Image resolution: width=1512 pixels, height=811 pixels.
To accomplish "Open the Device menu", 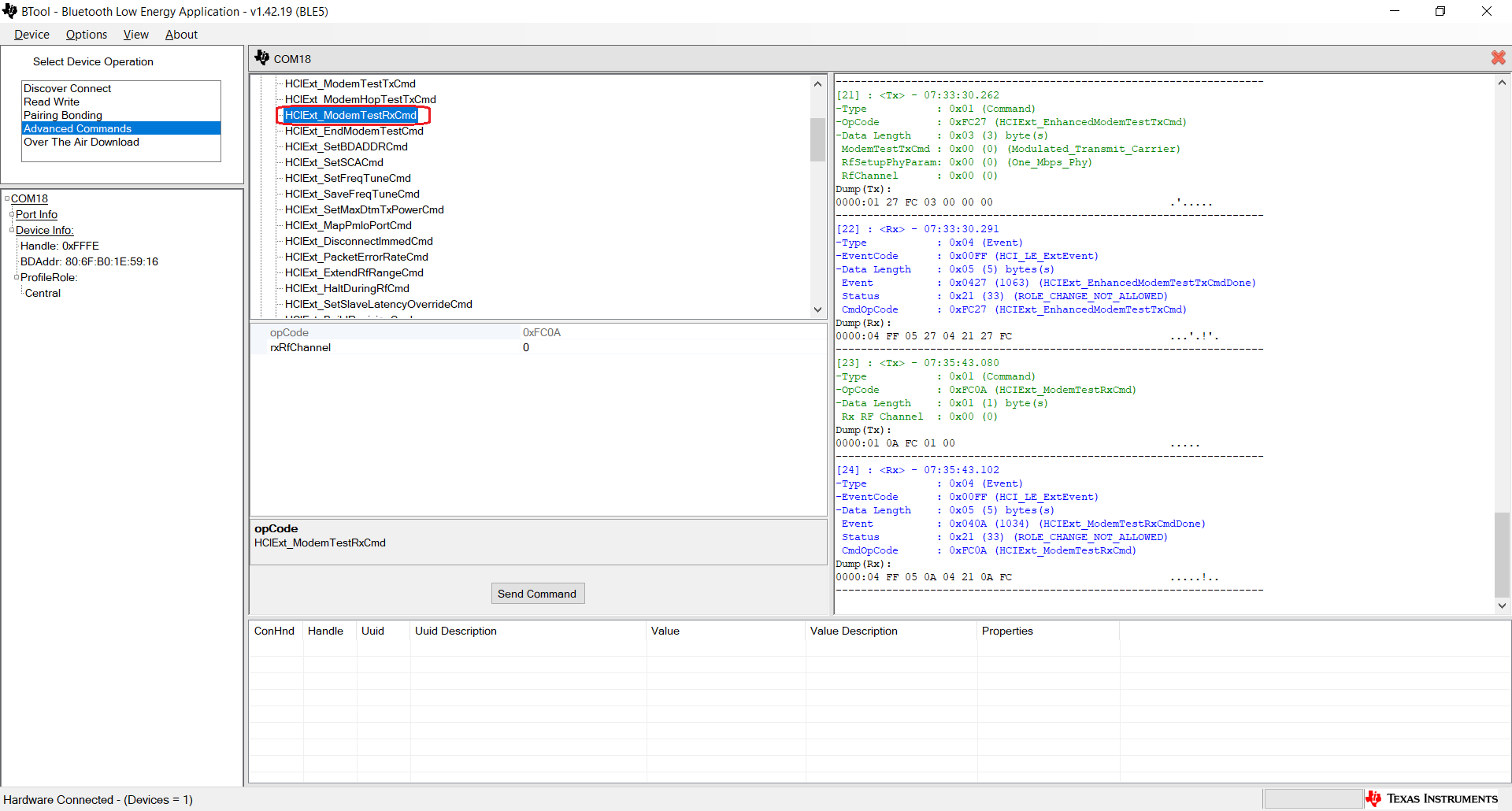I will [31, 35].
